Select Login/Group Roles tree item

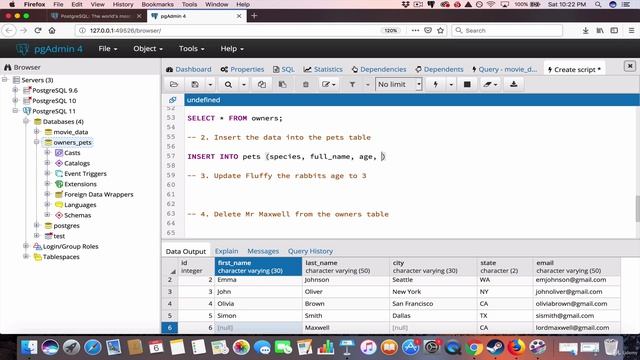pyautogui.click(x=71, y=247)
